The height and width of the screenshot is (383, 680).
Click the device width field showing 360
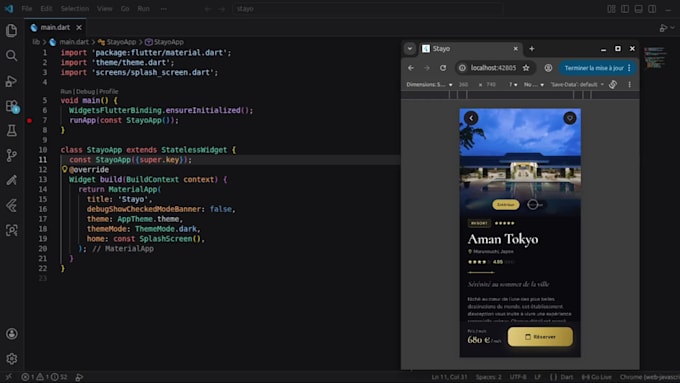click(464, 85)
